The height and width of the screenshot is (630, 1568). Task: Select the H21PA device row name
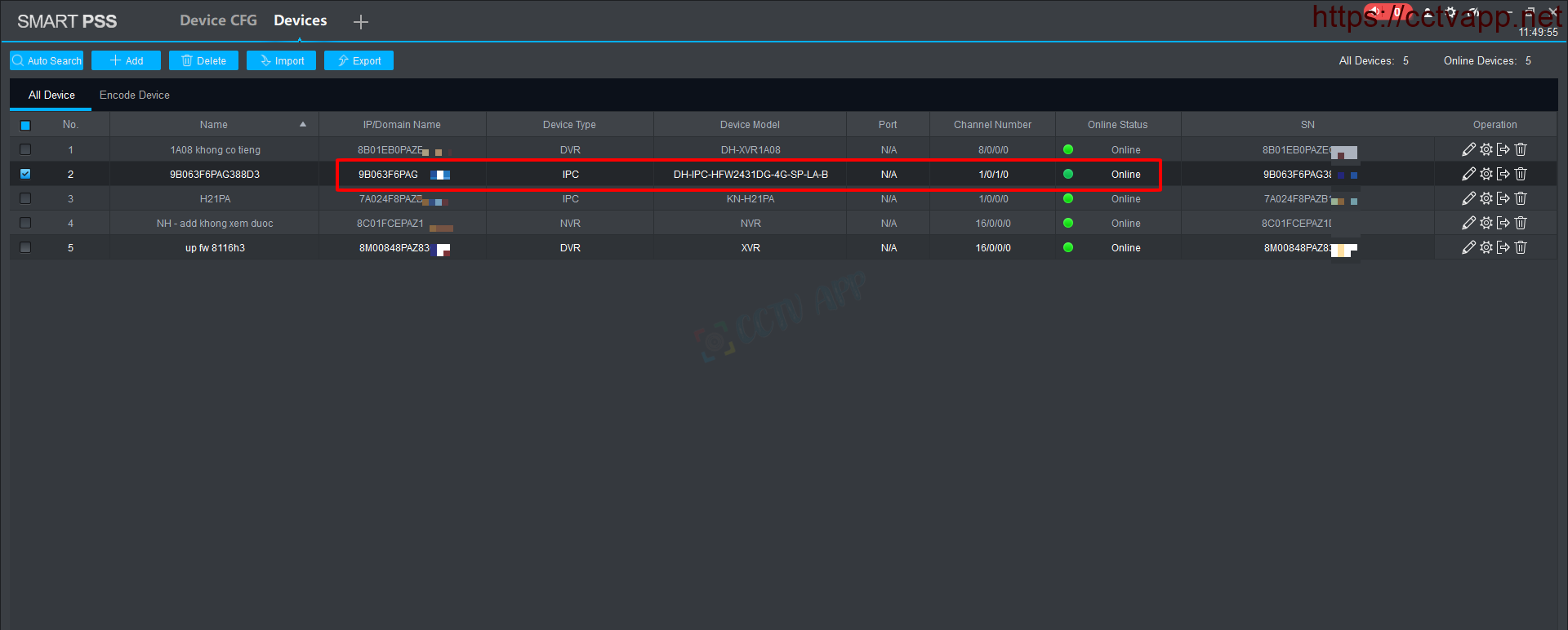coord(215,198)
